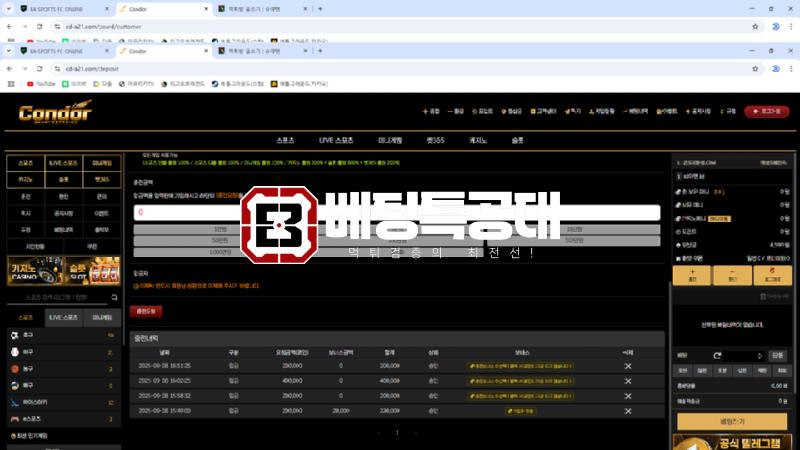Open 공지사항 in the top header menu
This screenshot has height=450, width=800.
coord(698,111)
